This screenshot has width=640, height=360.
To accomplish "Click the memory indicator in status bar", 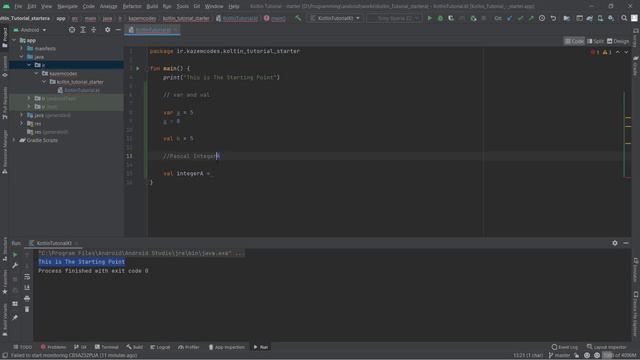I will [x=620, y=356].
